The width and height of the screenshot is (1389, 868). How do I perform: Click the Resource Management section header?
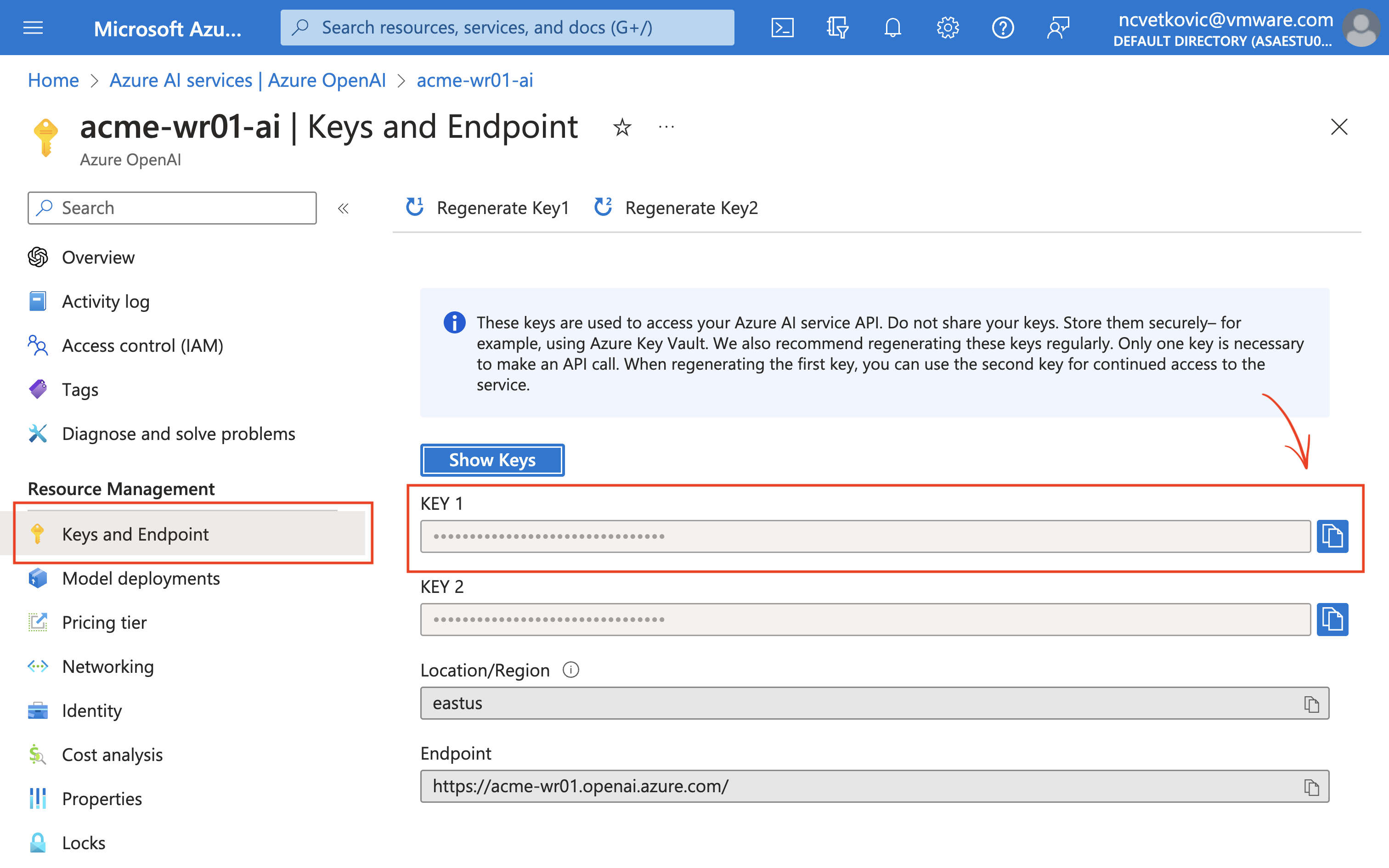click(121, 489)
